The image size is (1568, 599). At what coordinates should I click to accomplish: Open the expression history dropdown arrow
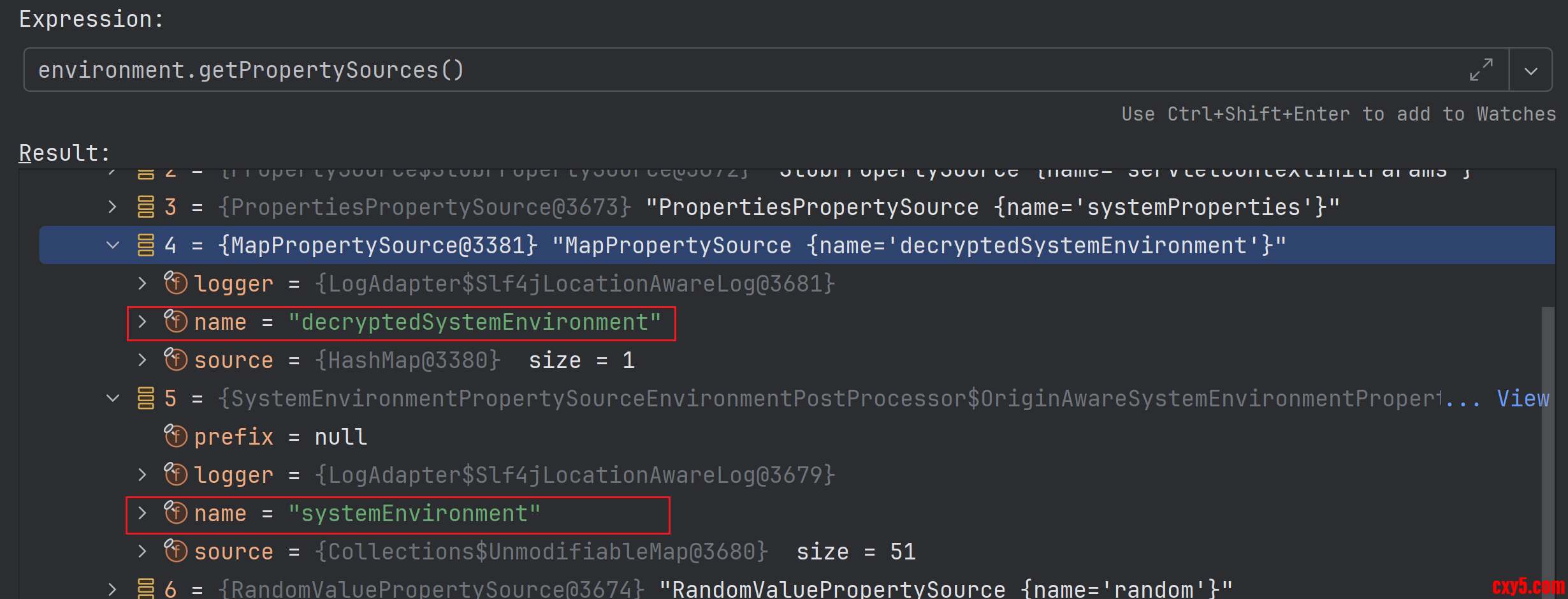coord(1531,71)
